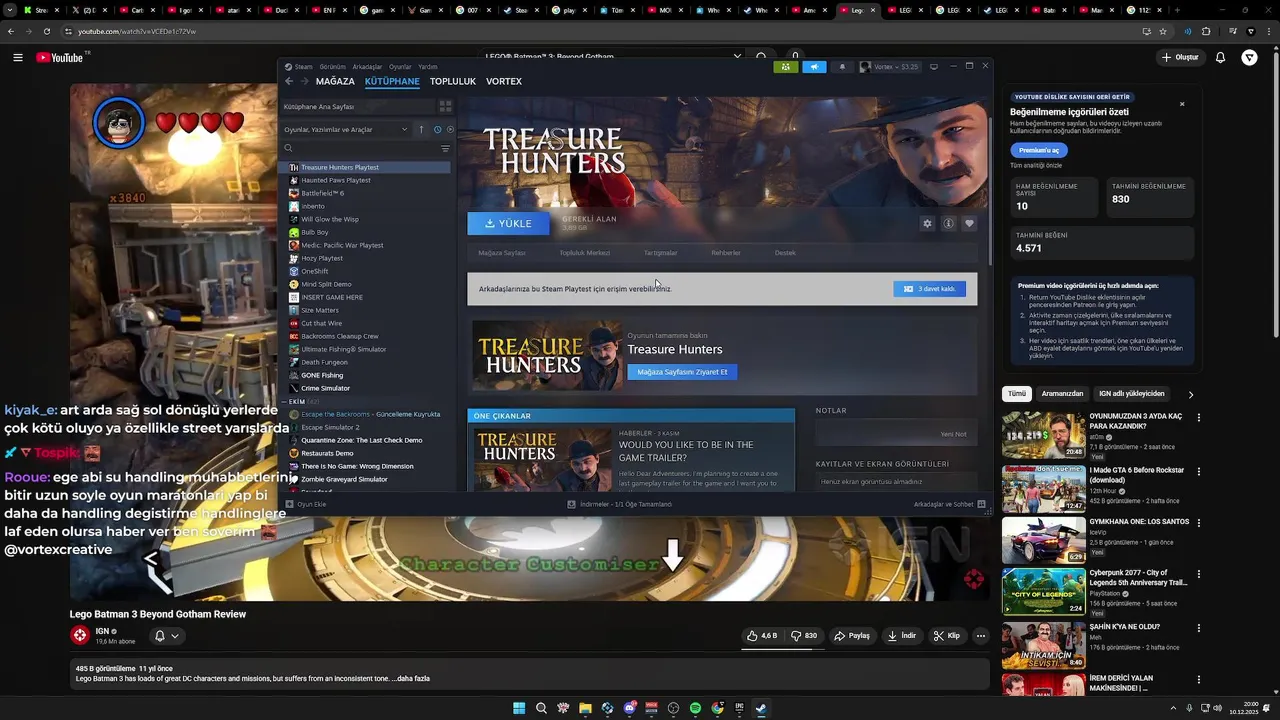The width and height of the screenshot is (1280, 720).
Task: Switch Steam to Big Picture mode
Action: coord(934,67)
